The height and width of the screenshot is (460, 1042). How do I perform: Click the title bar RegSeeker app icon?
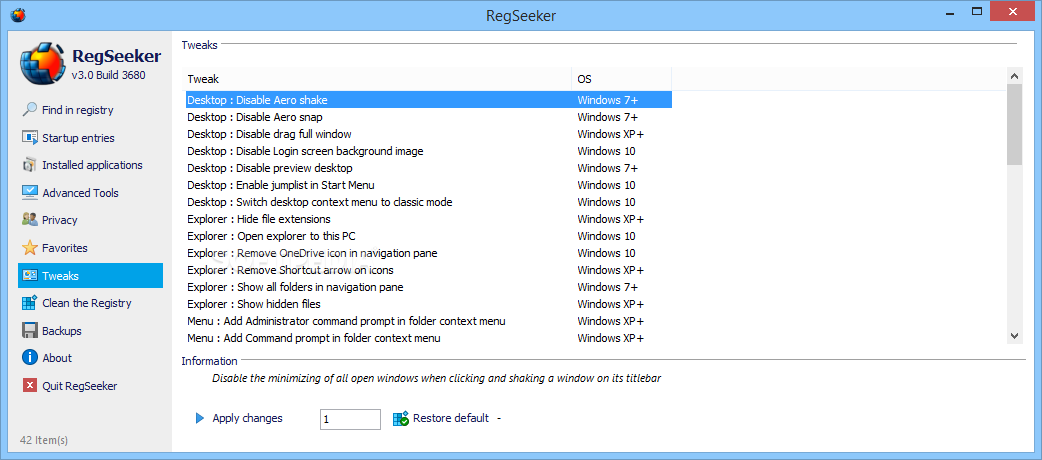pos(17,13)
